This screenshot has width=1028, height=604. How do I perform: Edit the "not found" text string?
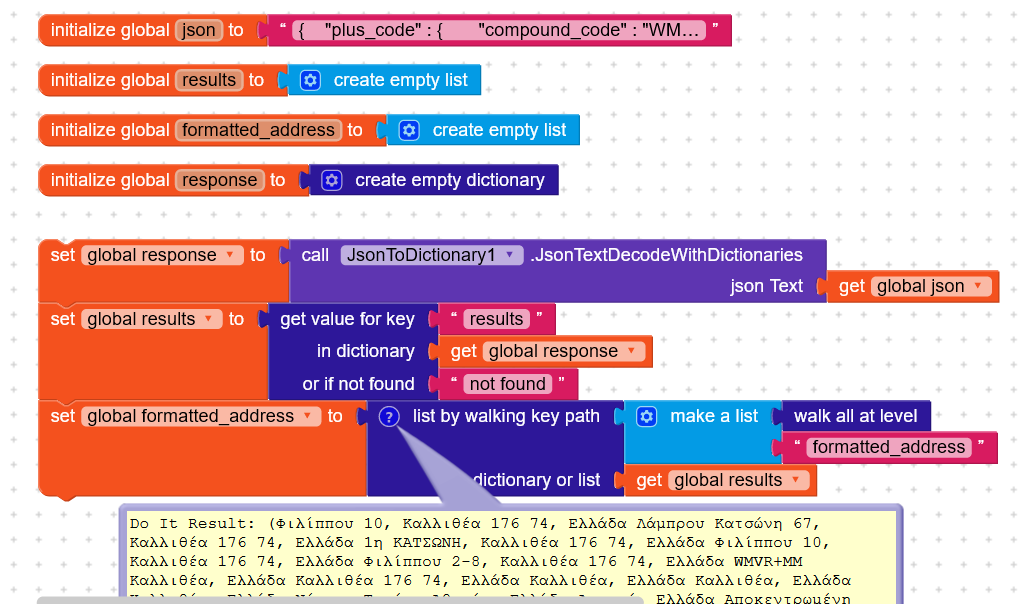click(x=507, y=384)
